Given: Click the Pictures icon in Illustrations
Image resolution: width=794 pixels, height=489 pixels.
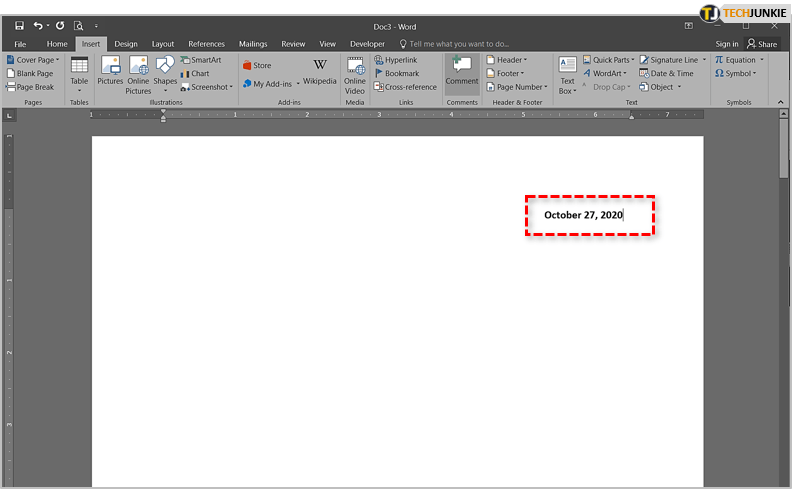Looking at the screenshot, I should coord(110,70).
